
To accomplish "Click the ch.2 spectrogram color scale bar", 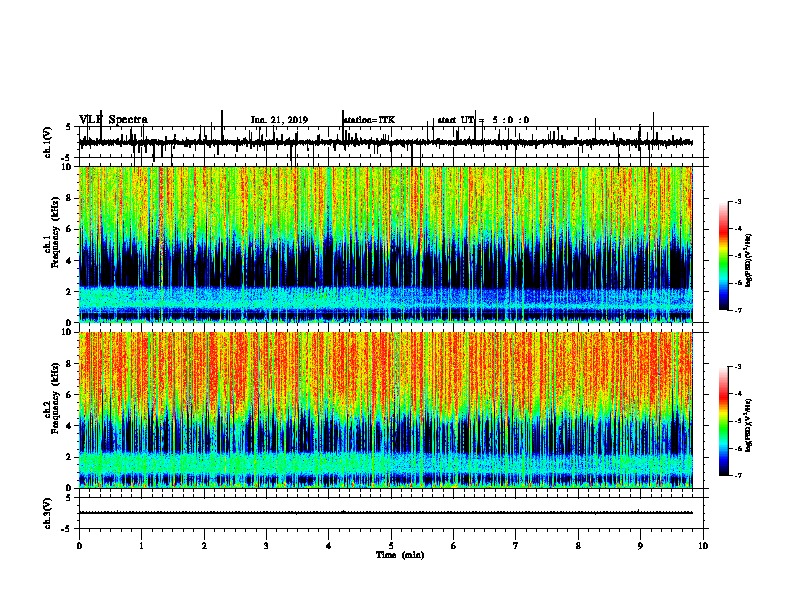I will (x=723, y=421).
